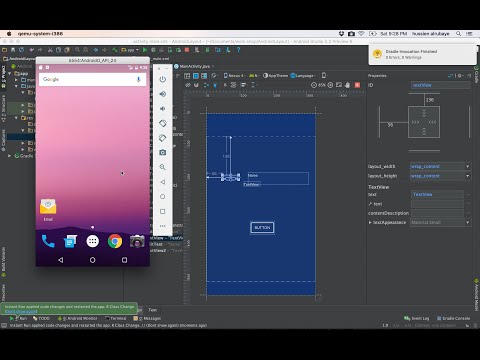480x360 pixels.
Task: Click the emulator panel overview square
Action: tap(163, 211)
